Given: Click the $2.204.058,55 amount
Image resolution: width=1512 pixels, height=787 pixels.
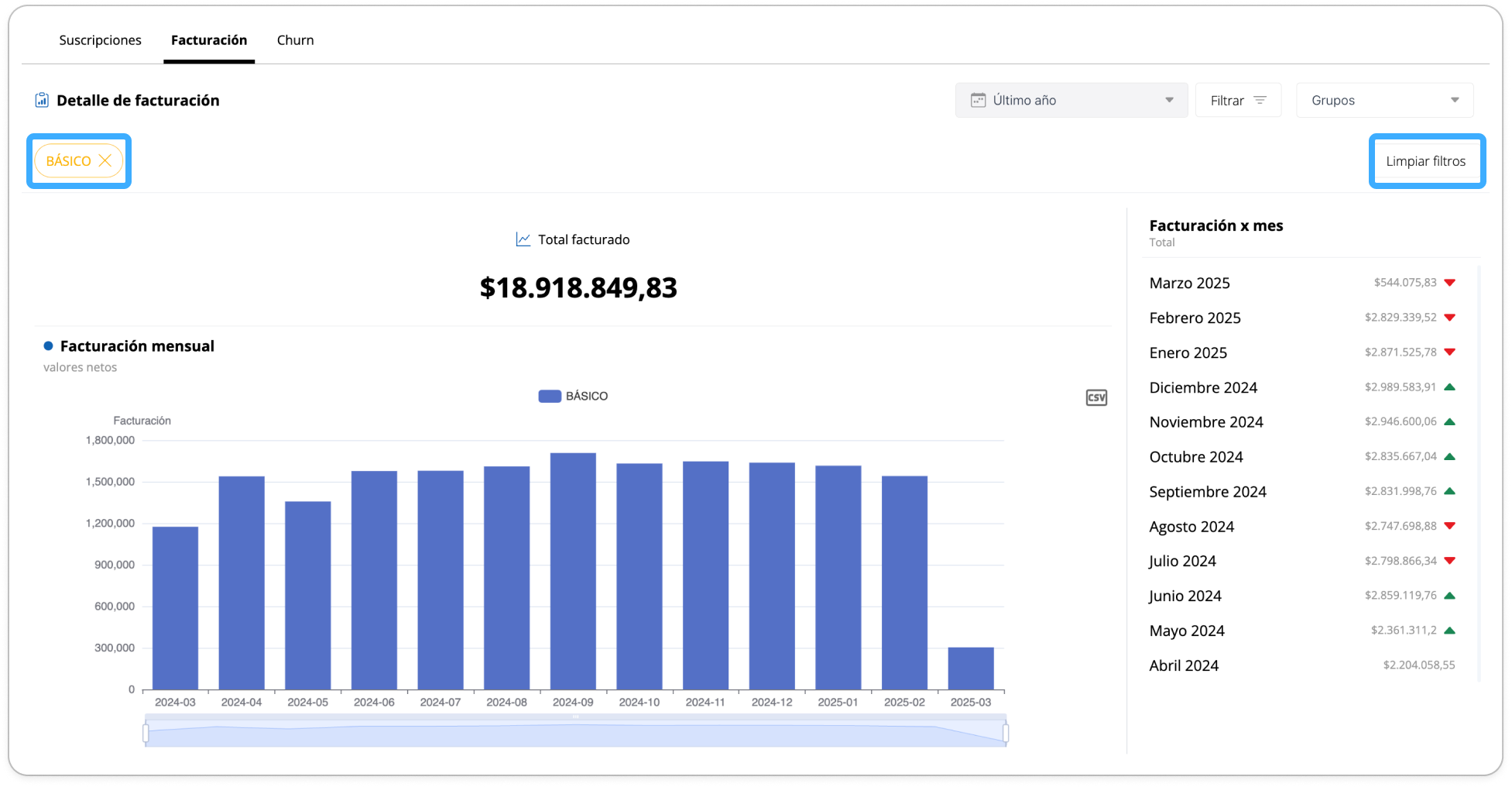Looking at the screenshot, I should click(1418, 665).
